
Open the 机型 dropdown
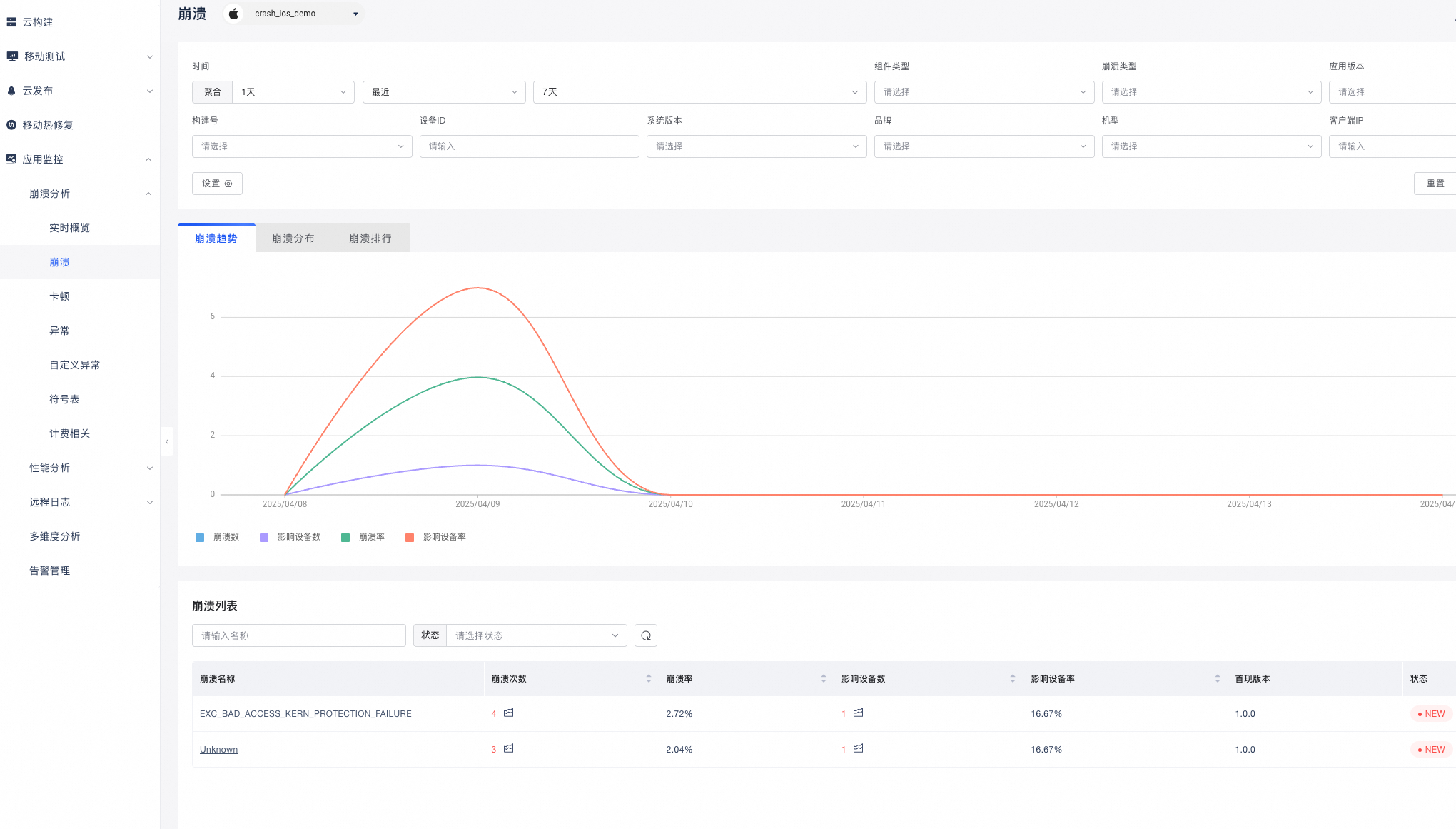pyautogui.click(x=1212, y=146)
